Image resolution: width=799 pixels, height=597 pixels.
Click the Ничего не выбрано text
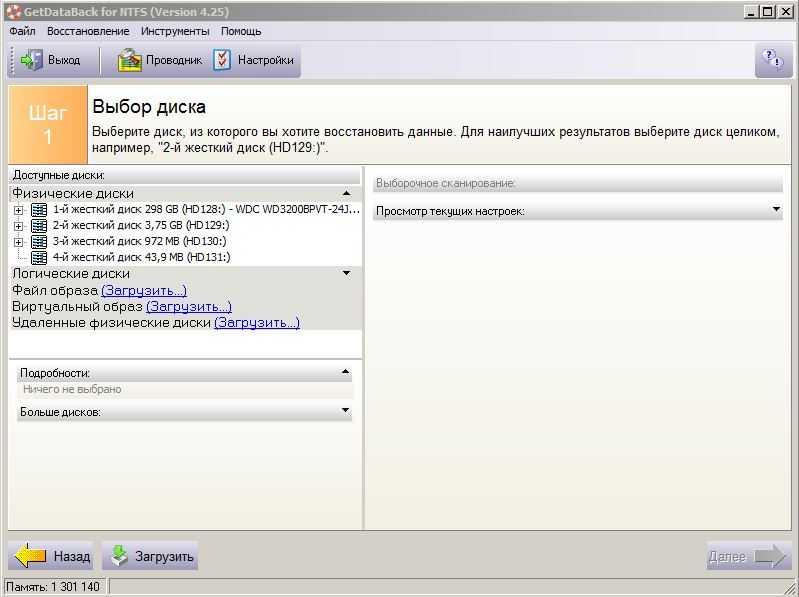pyautogui.click(x=72, y=389)
